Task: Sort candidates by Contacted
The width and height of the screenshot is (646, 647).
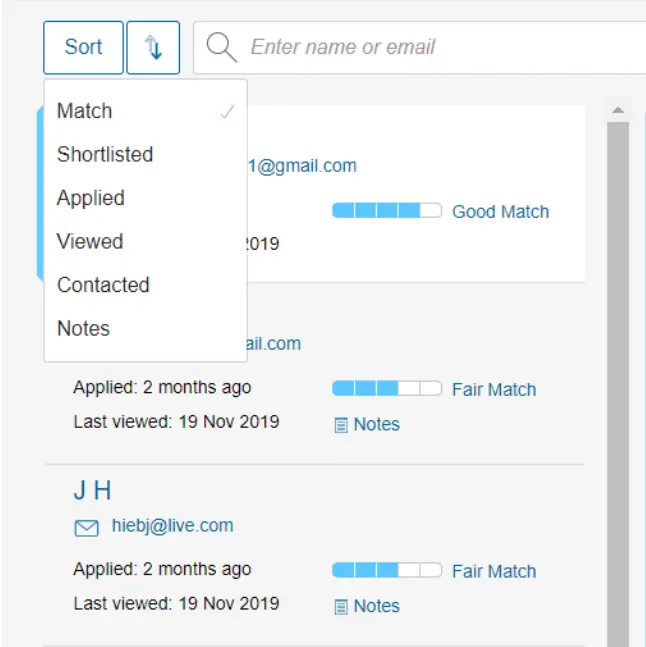Action: click(146, 285)
